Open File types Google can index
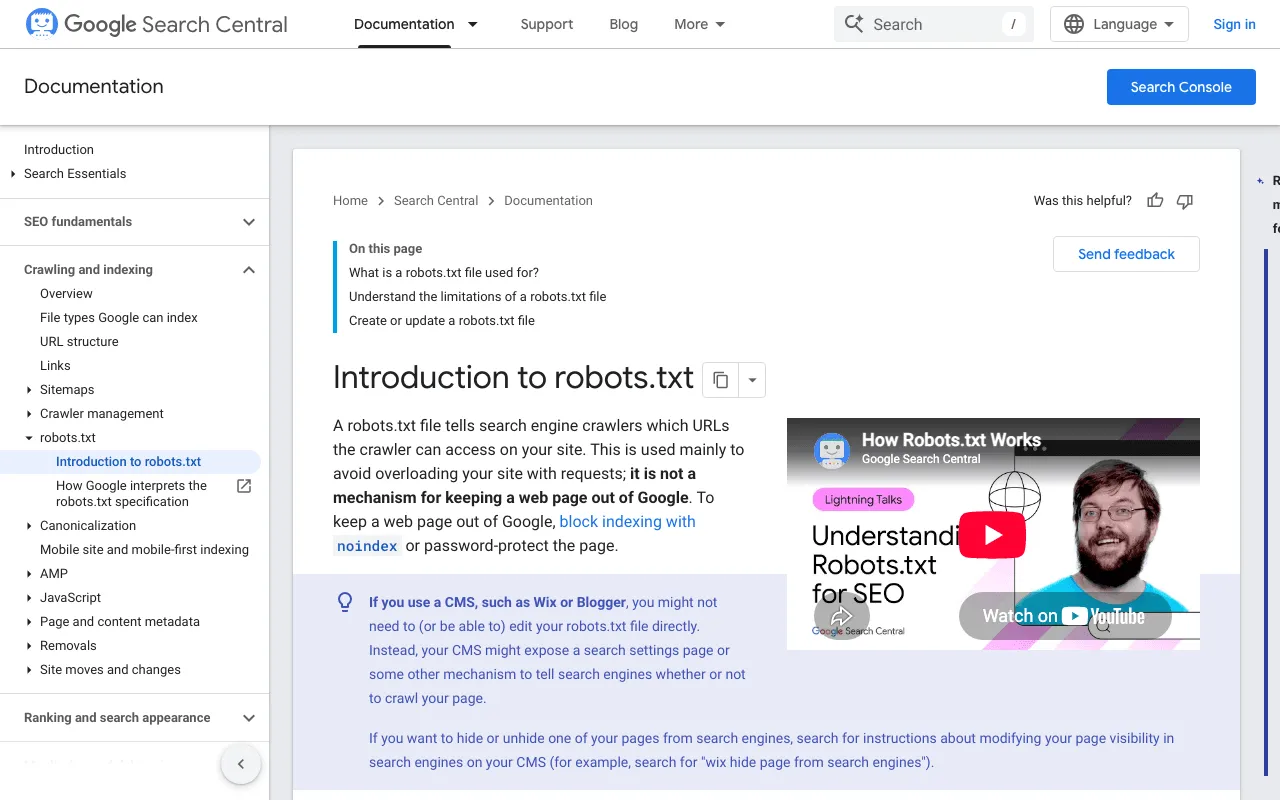The image size is (1280, 800). [119, 318]
